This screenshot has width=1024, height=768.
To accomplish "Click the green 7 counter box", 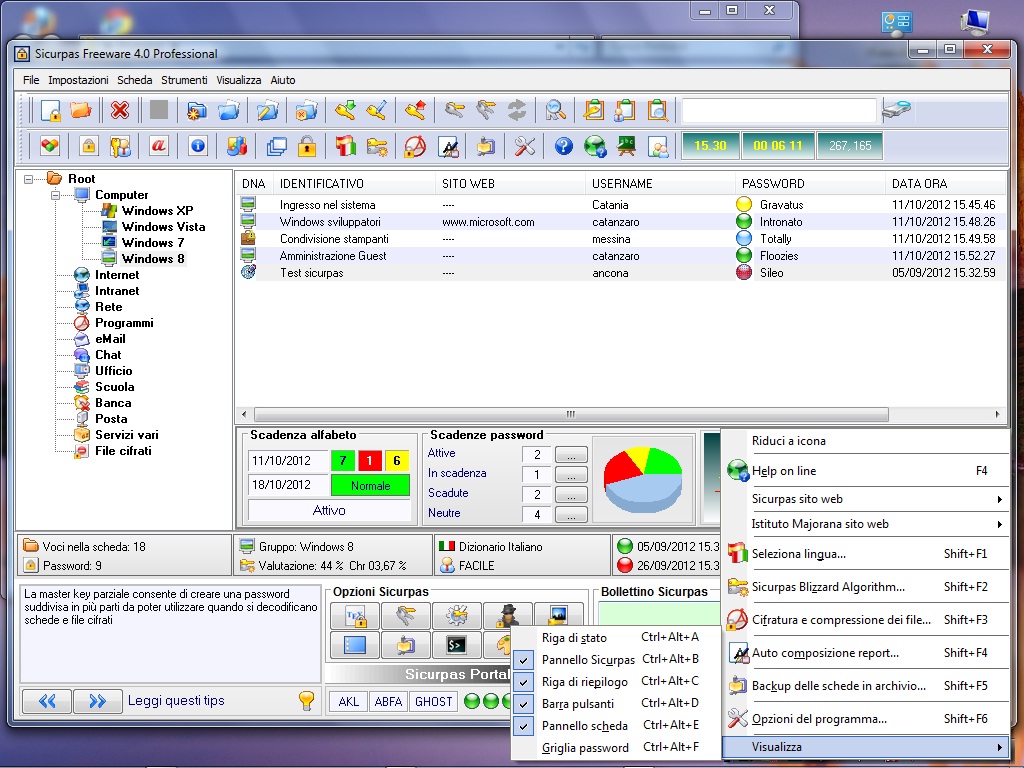I will tap(343, 460).
